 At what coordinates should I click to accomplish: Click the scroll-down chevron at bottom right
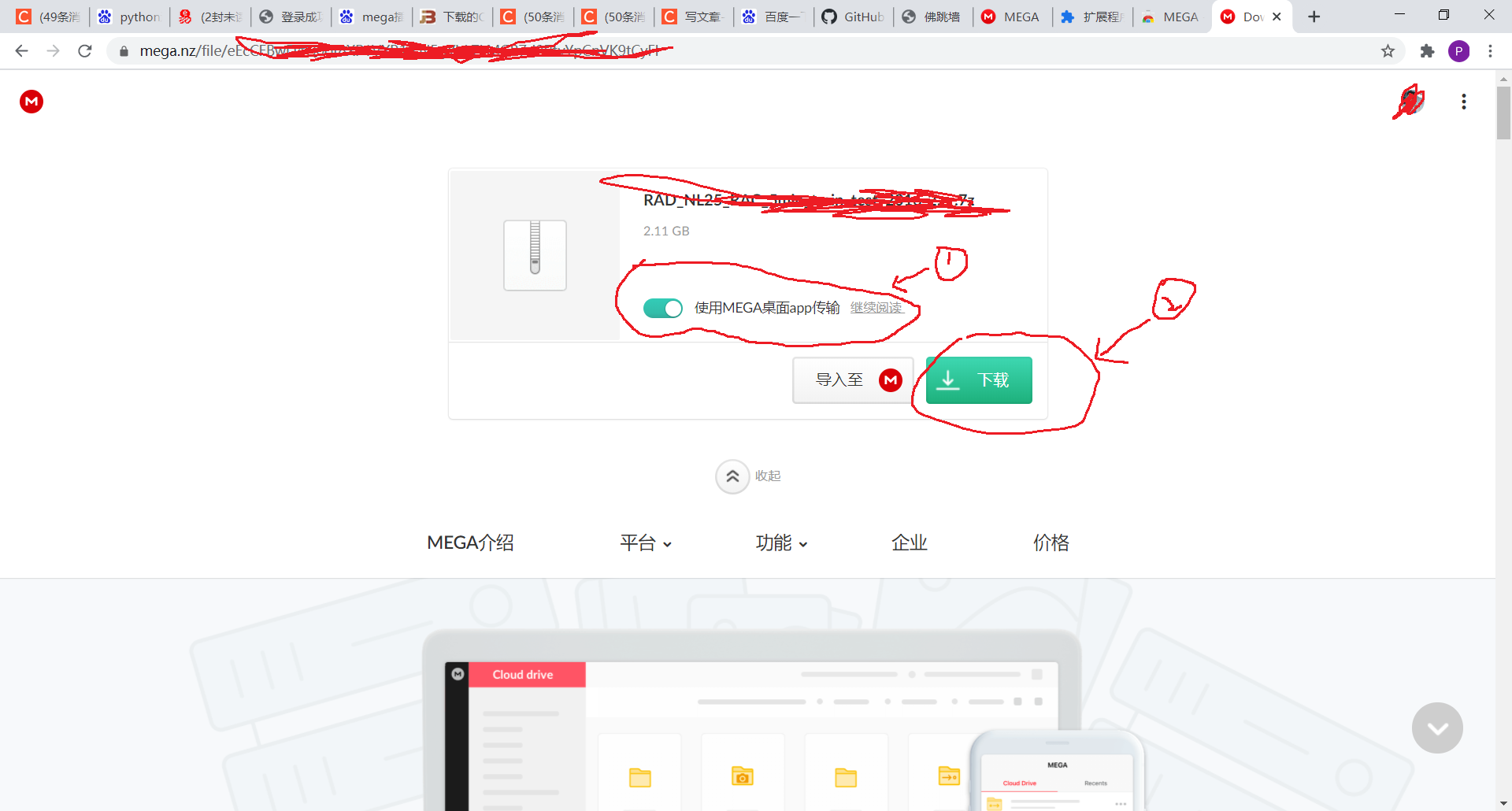(1436, 728)
